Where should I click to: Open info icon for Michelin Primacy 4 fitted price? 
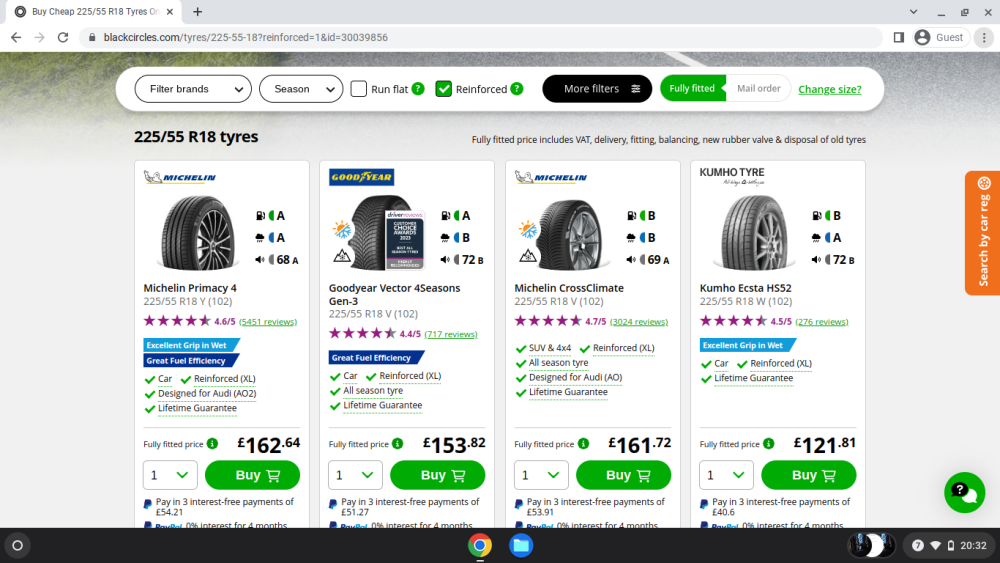click(212, 444)
